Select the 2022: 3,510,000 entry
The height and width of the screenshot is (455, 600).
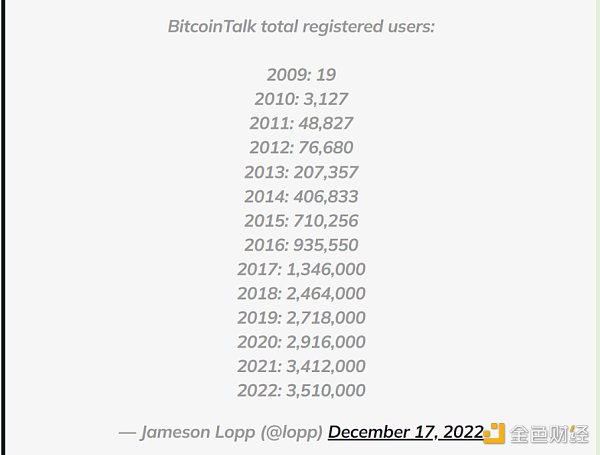(x=301, y=390)
